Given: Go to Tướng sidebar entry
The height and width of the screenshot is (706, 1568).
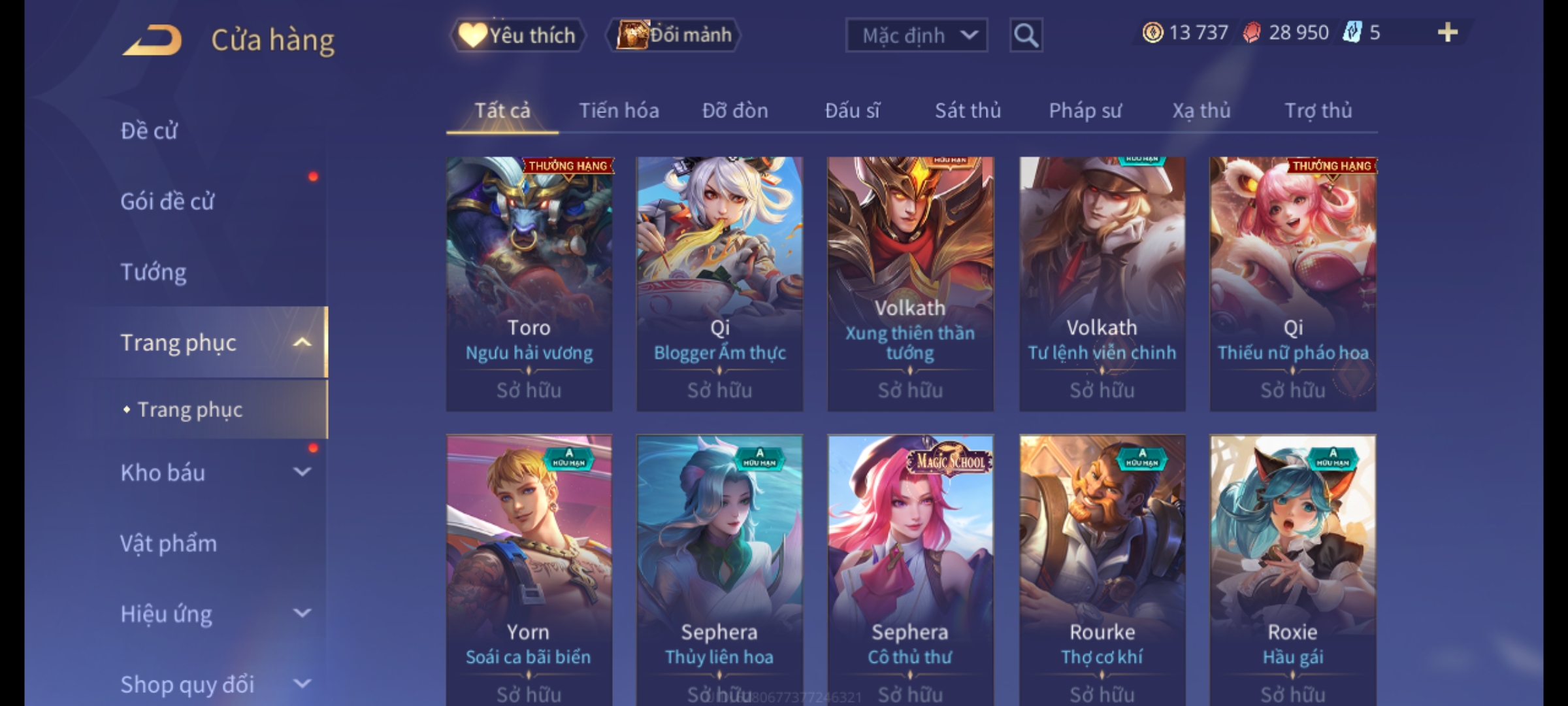Looking at the screenshot, I should (x=154, y=272).
